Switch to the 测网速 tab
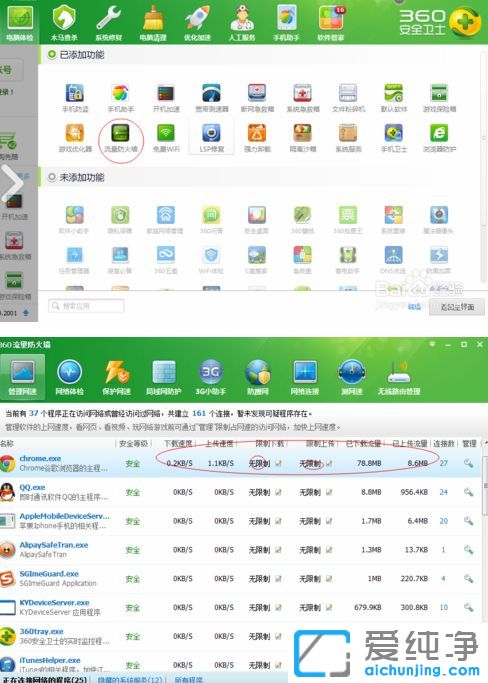Viewport: 488px width, 683px height. pyautogui.click(x=352, y=377)
